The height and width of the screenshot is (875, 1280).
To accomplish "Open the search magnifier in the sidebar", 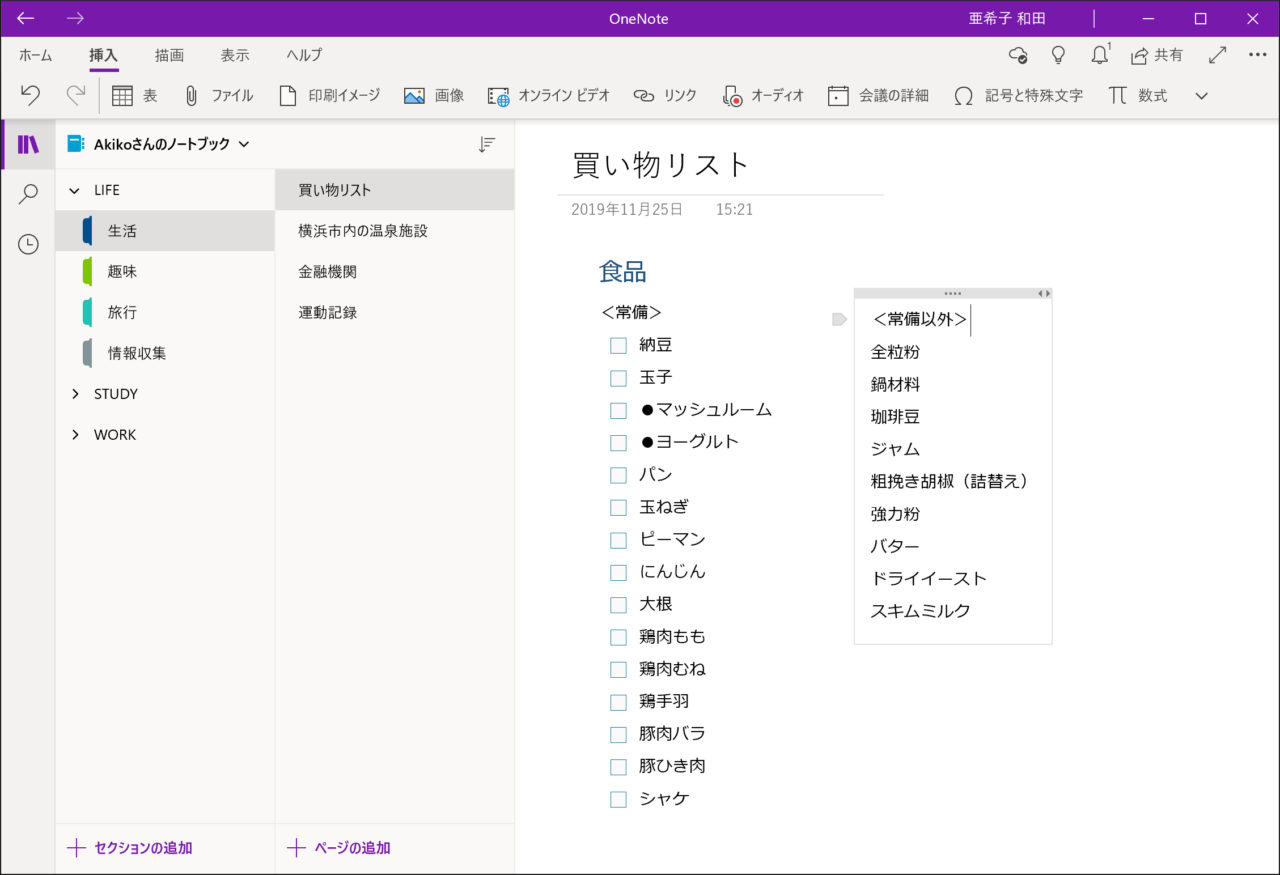I will tap(28, 194).
